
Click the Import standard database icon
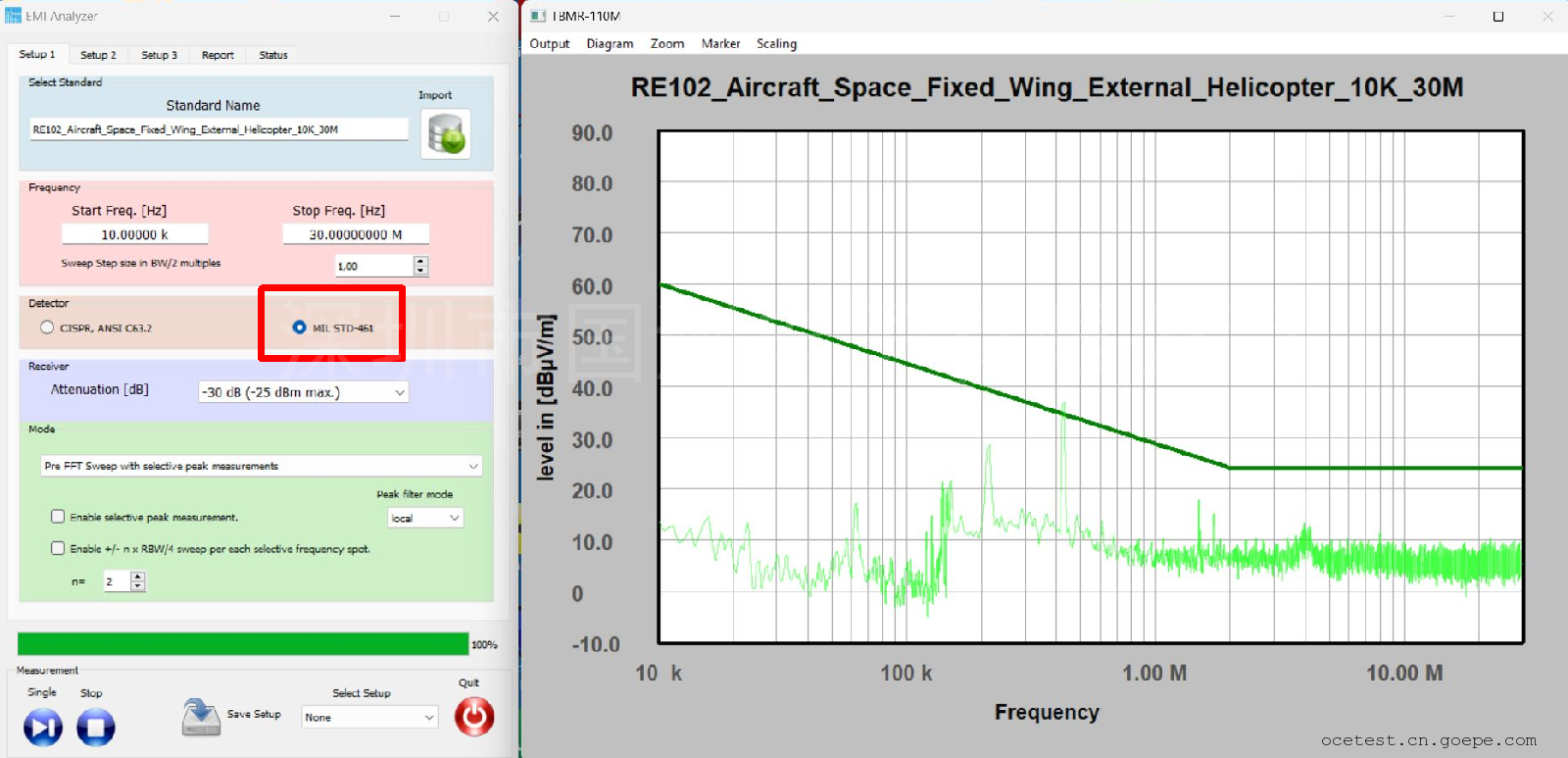click(x=446, y=134)
